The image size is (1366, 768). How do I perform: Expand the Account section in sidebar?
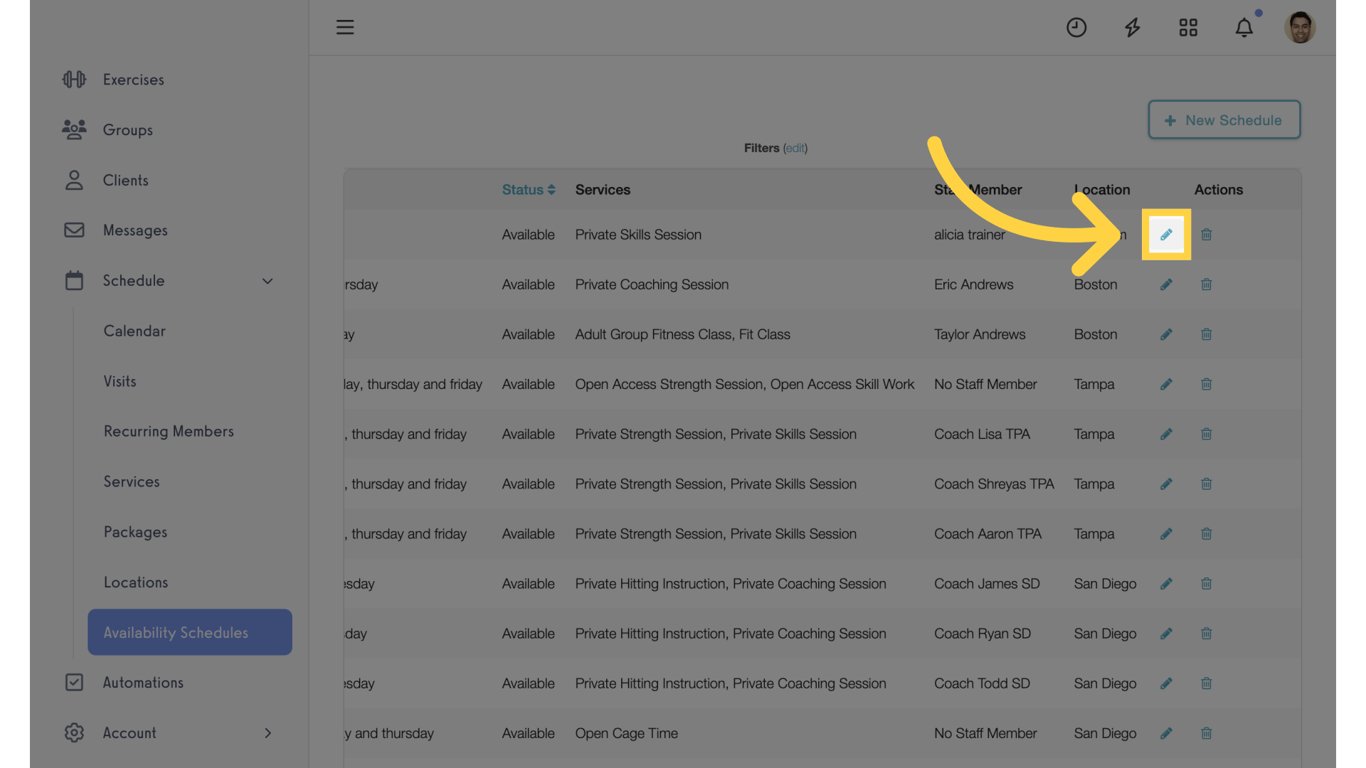(267, 733)
